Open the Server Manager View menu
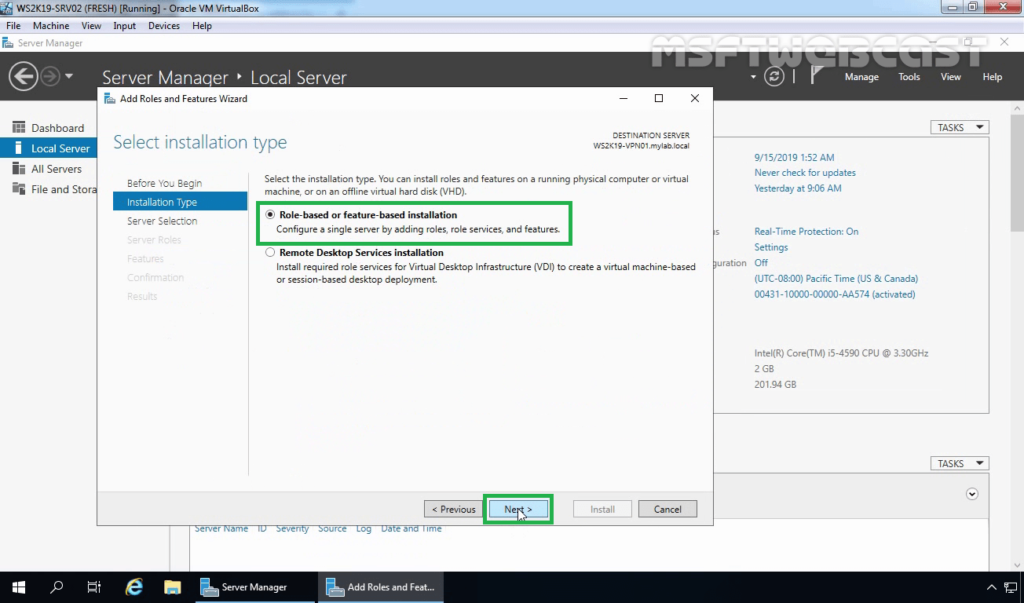 click(950, 76)
